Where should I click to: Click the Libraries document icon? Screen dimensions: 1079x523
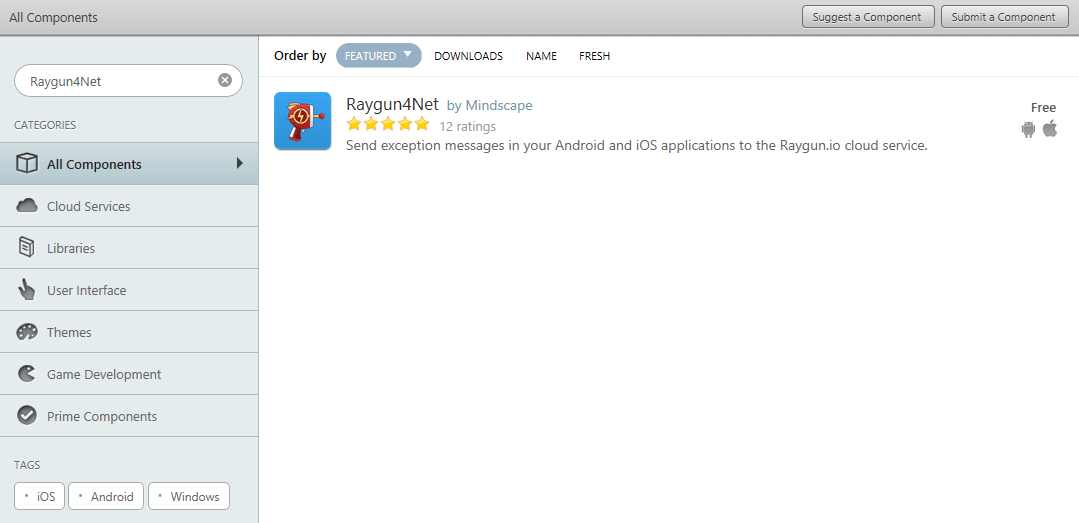[26, 248]
